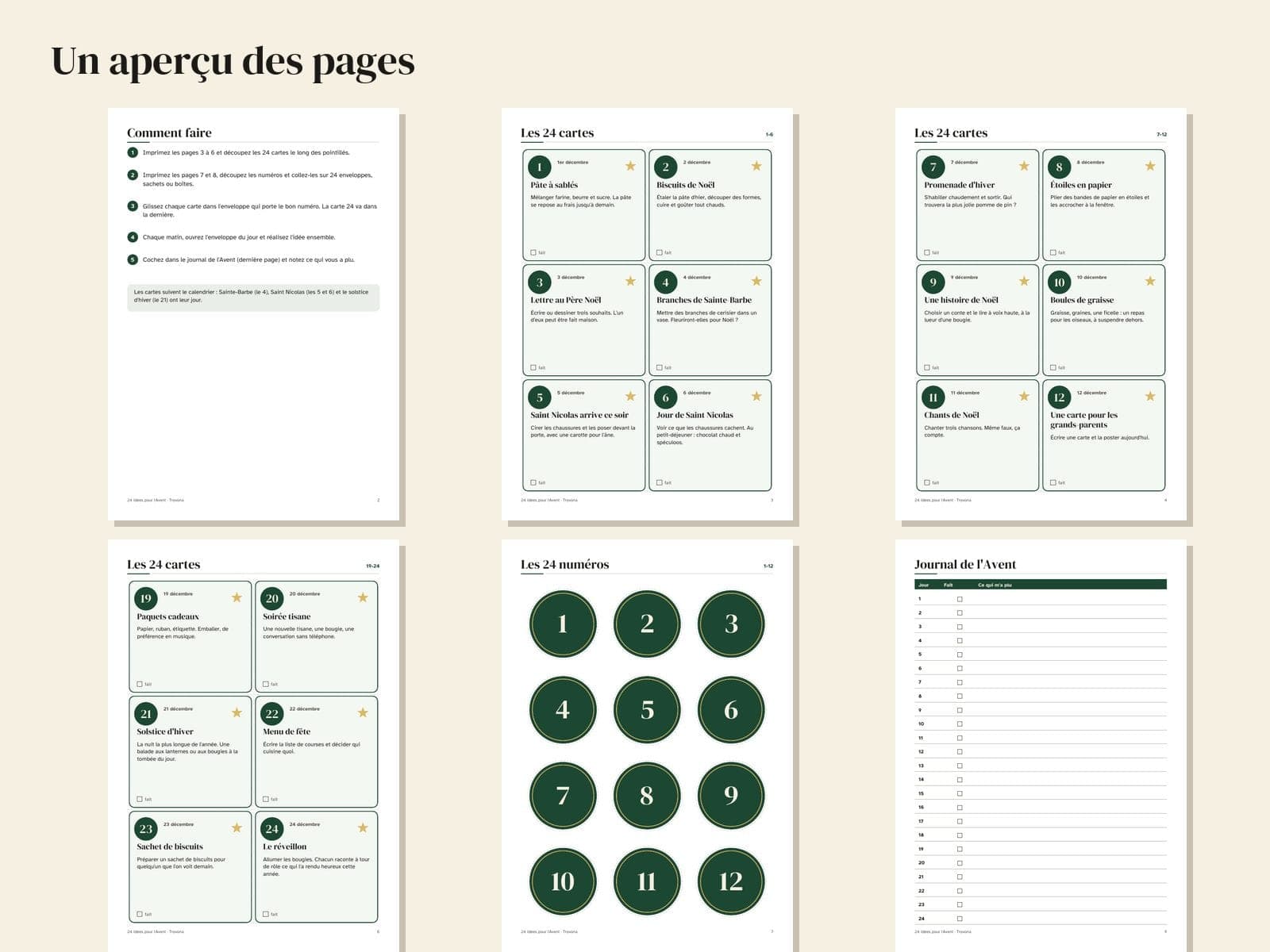This screenshot has width=1270, height=952.
Task: Click step 5 bullet in Comment faire
Action: click(133, 259)
